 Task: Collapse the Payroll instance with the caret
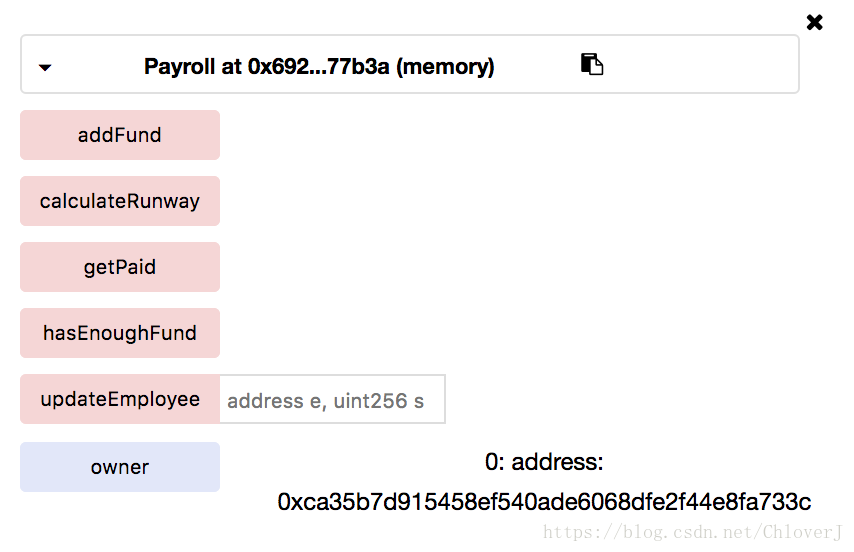pos(45,68)
